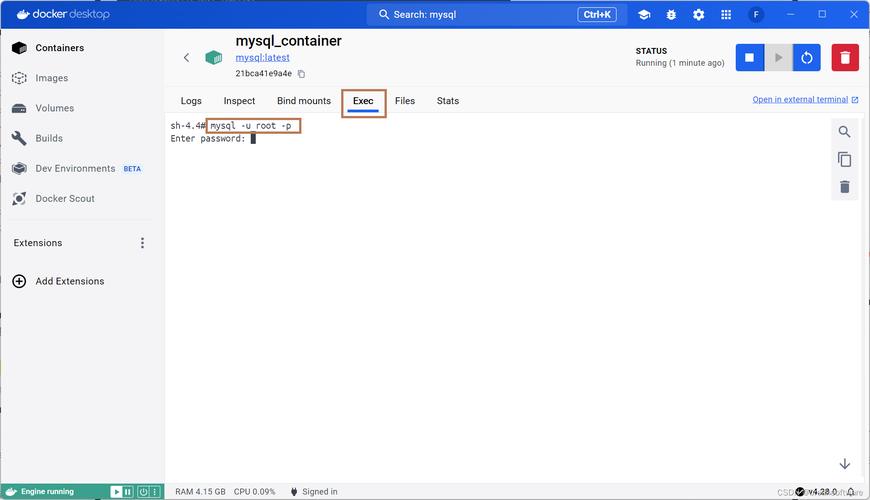
Task: Click the Extensions heading label
Action: [x=38, y=243]
